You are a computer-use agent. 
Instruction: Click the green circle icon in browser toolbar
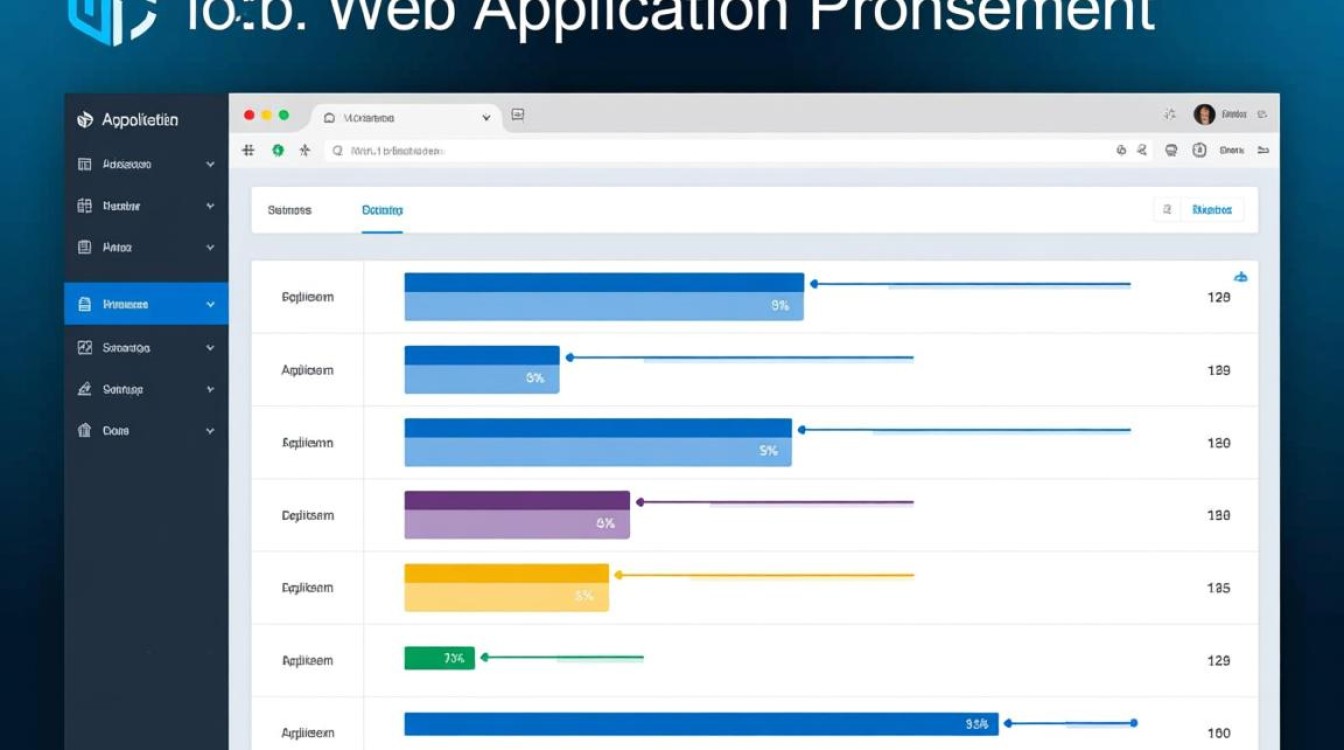click(278, 150)
